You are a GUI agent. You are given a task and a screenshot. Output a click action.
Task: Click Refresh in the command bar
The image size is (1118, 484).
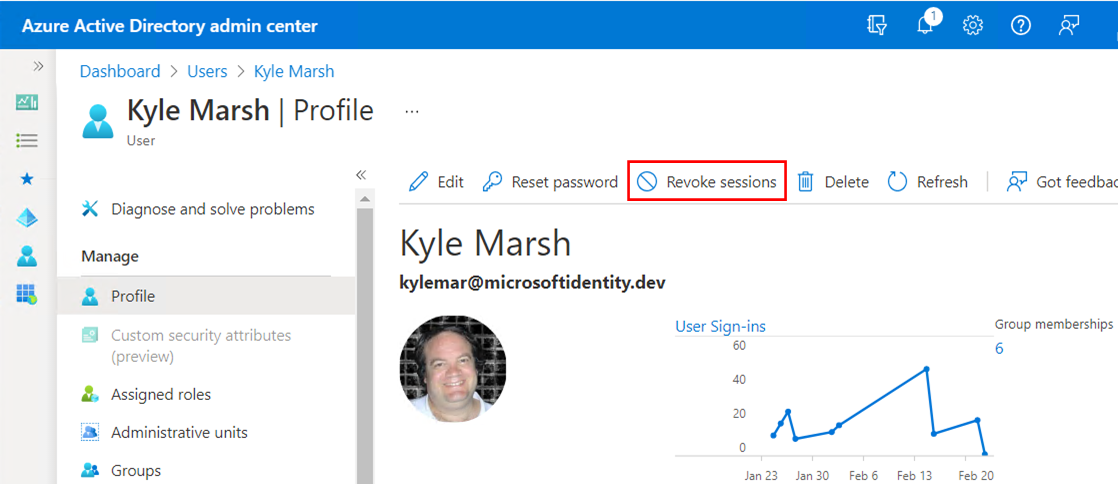(x=928, y=182)
